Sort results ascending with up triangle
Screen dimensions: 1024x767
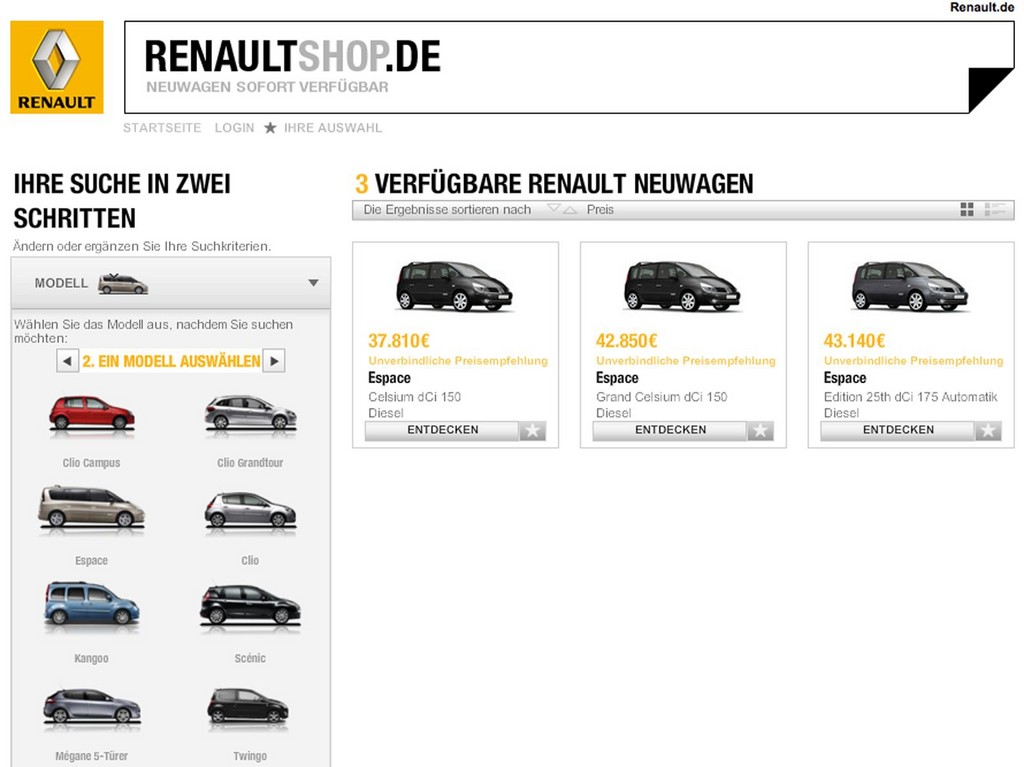point(570,210)
